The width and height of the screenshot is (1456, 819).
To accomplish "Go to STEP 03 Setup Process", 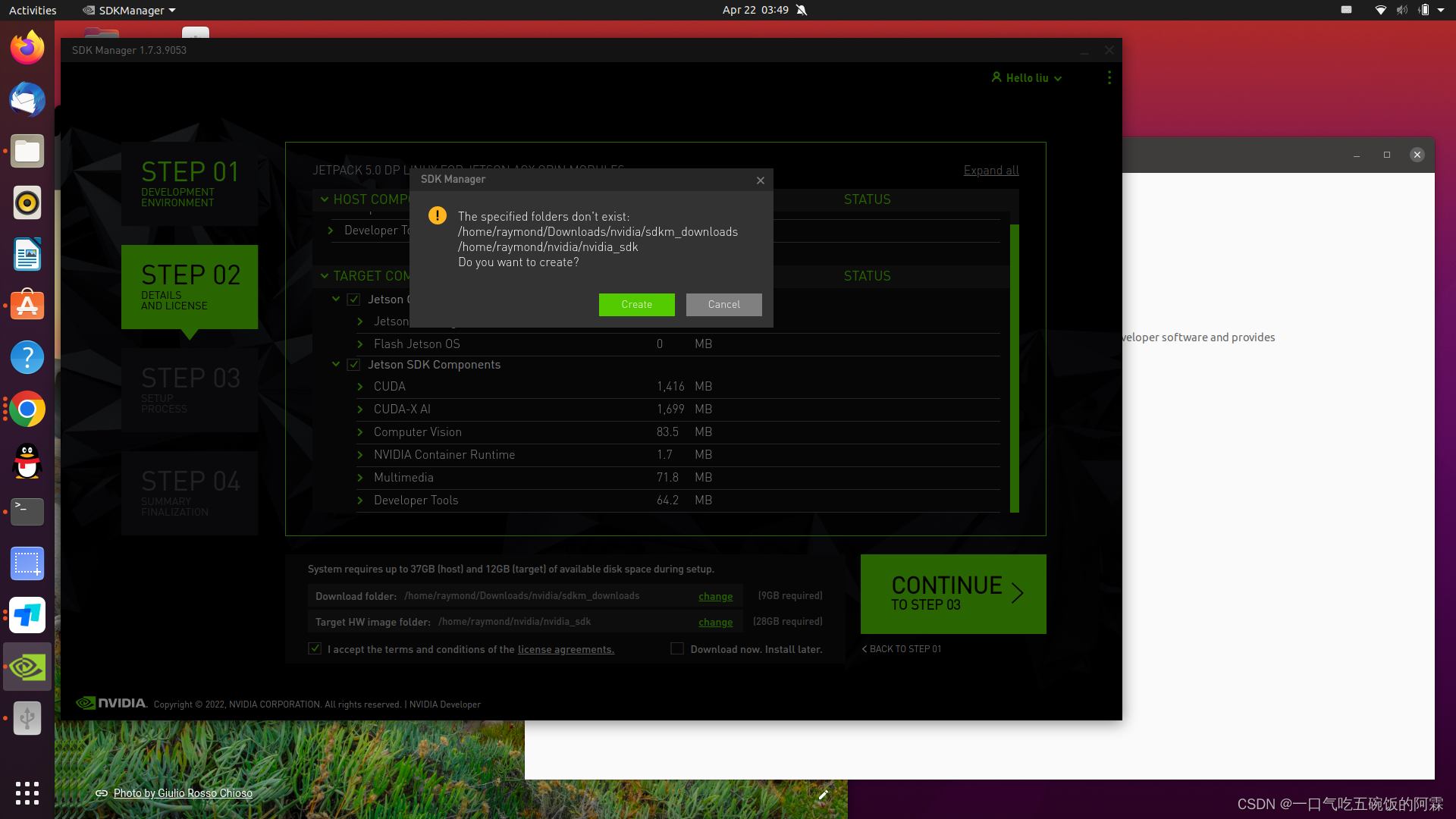I will 190,390.
